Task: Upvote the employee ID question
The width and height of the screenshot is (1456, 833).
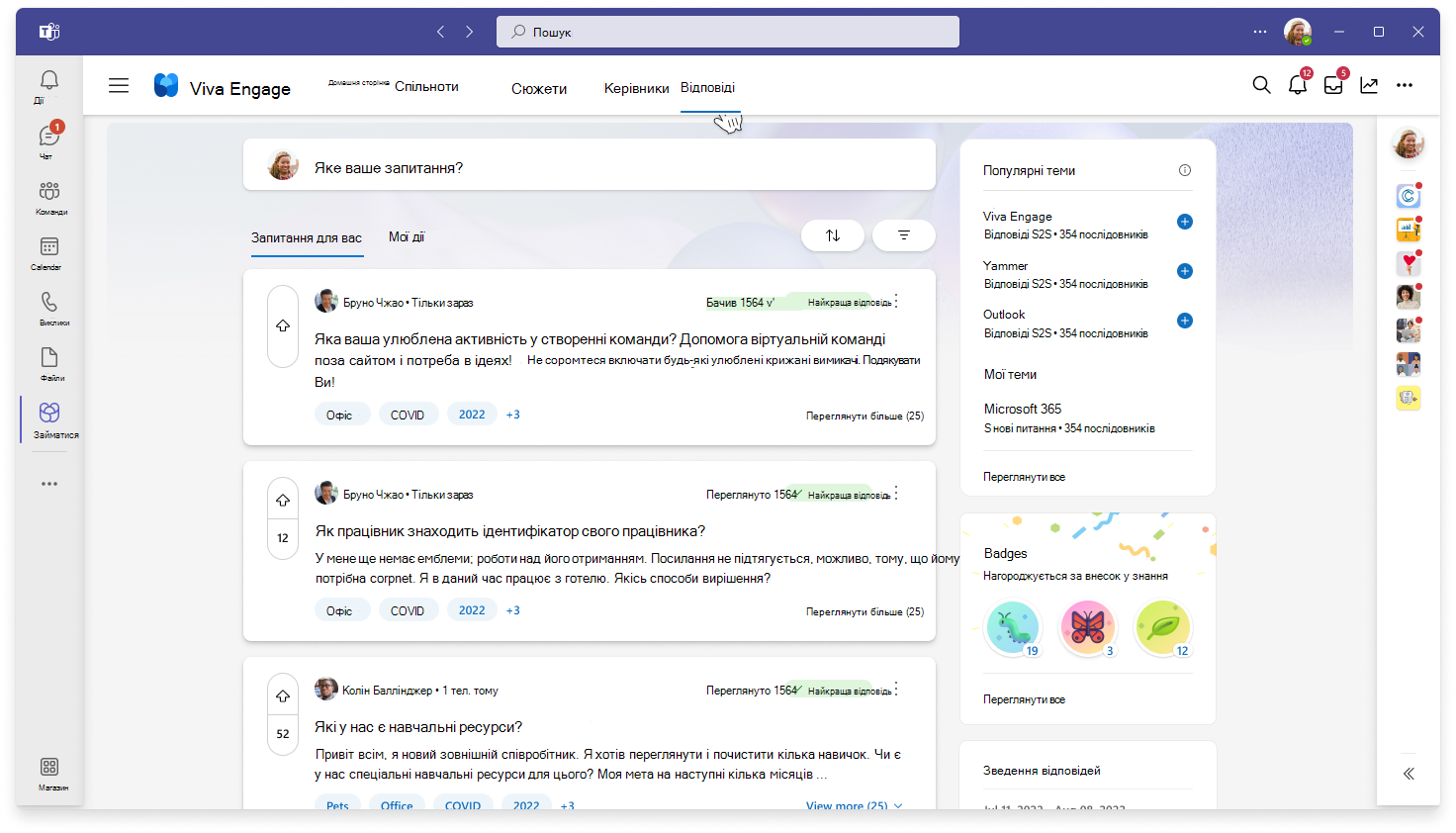Action: [283, 501]
